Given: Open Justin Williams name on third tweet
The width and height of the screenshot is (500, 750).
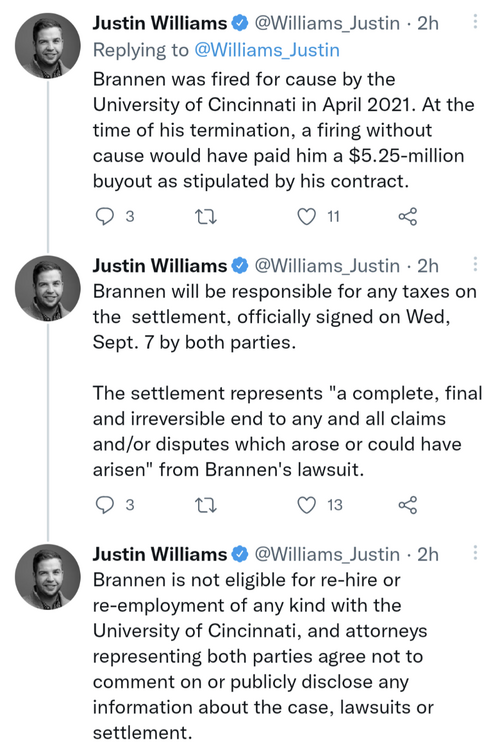Looking at the screenshot, I should (160, 554).
